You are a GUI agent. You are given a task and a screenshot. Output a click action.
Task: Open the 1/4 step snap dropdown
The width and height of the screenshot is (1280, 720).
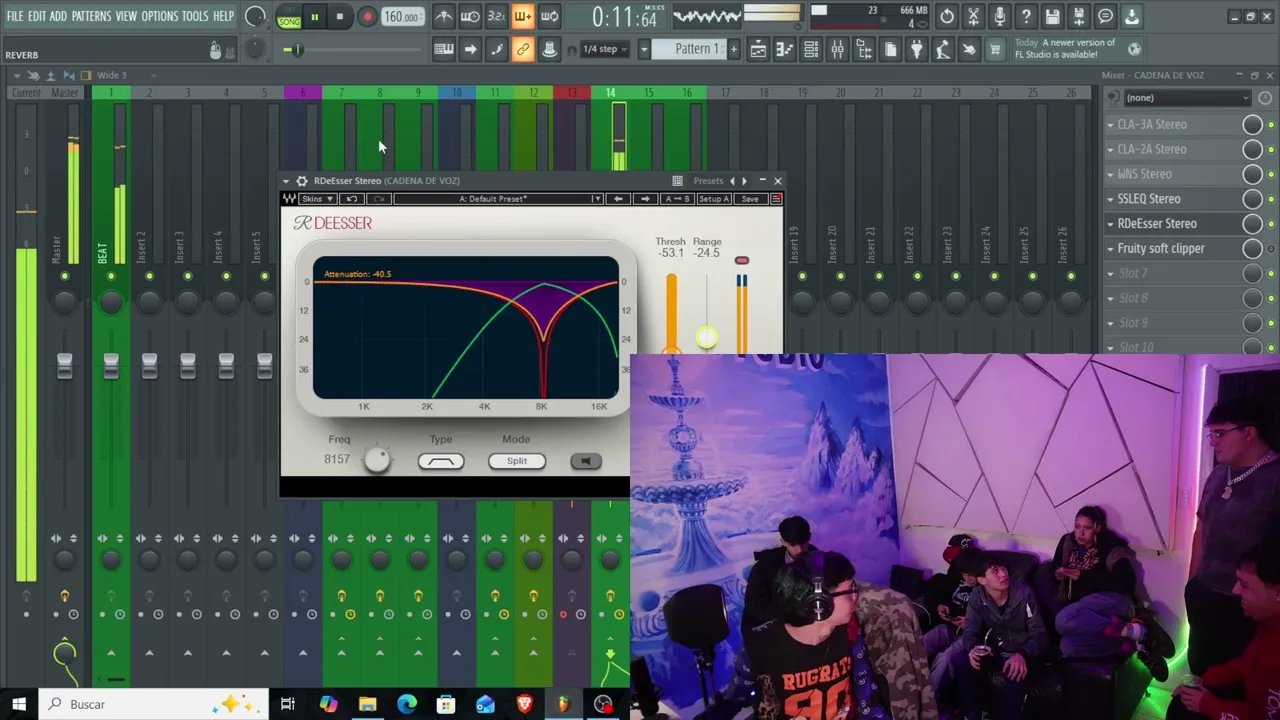[x=606, y=49]
